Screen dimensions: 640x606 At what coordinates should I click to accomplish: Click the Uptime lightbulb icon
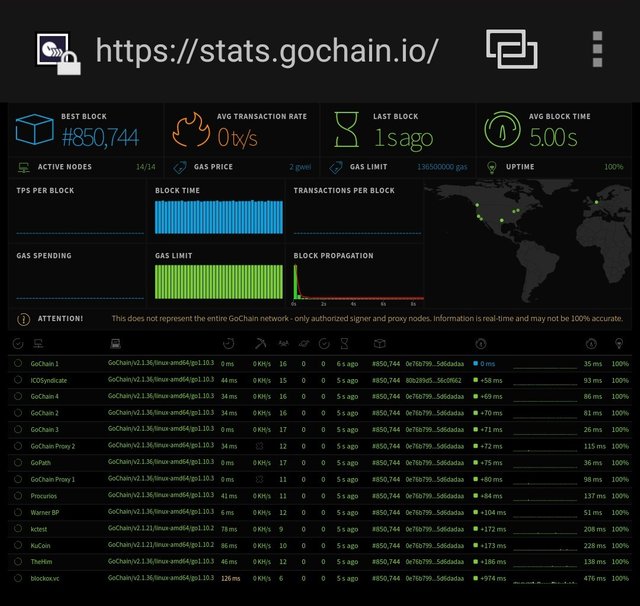[492, 167]
